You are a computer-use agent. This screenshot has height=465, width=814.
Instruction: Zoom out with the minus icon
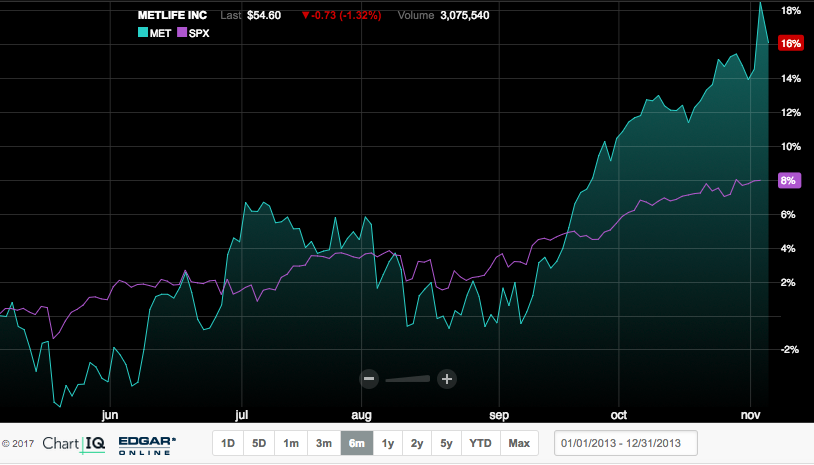pyautogui.click(x=369, y=379)
